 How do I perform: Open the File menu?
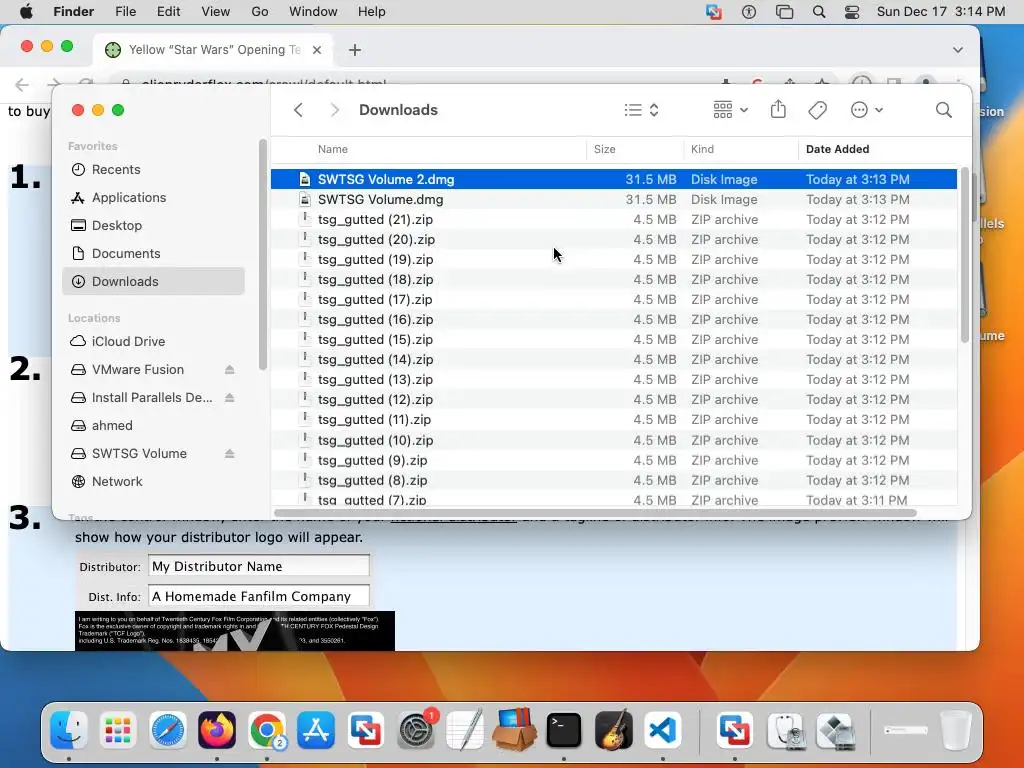(x=125, y=12)
